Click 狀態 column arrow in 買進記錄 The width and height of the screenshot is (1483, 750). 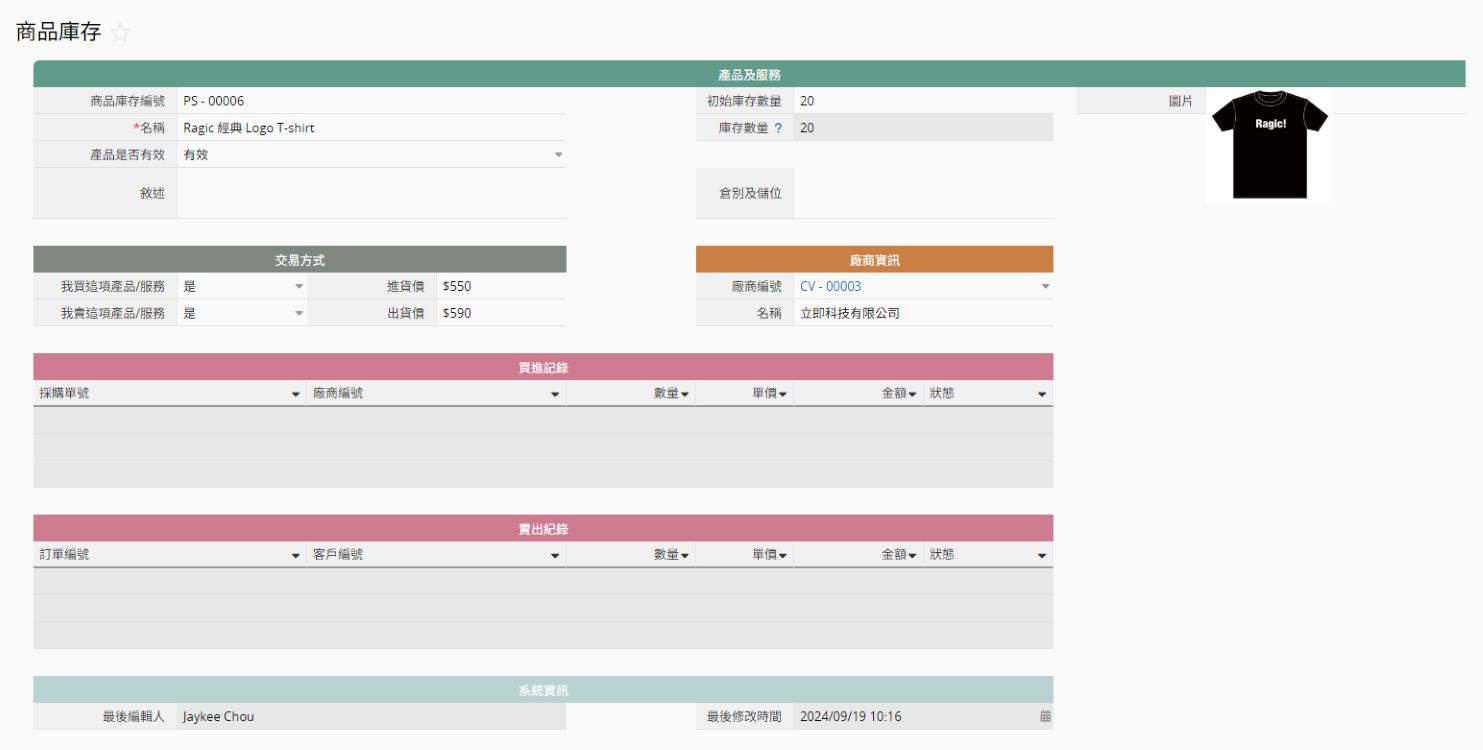coord(1042,394)
